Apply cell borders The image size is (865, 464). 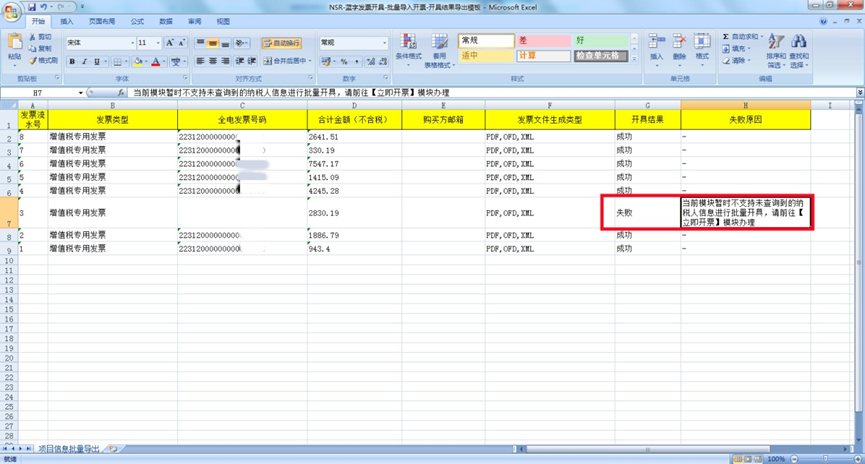point(117,61)
